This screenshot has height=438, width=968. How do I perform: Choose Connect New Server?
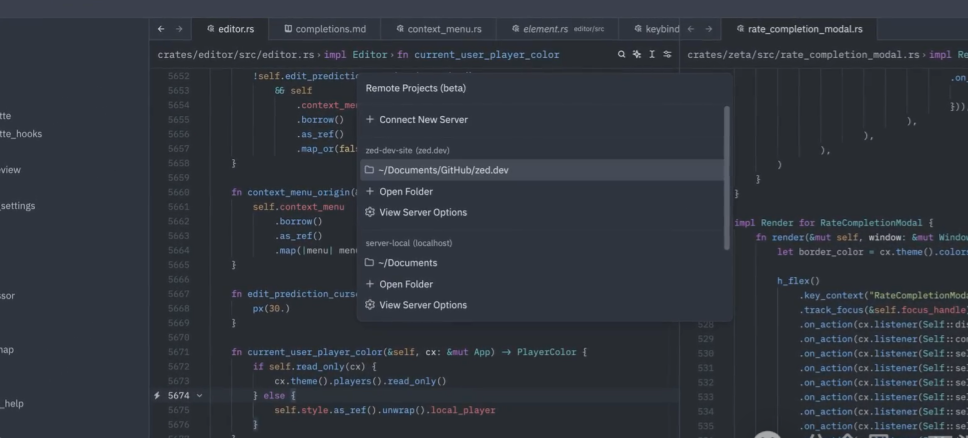pyautogui.click(x=541, y=119)
